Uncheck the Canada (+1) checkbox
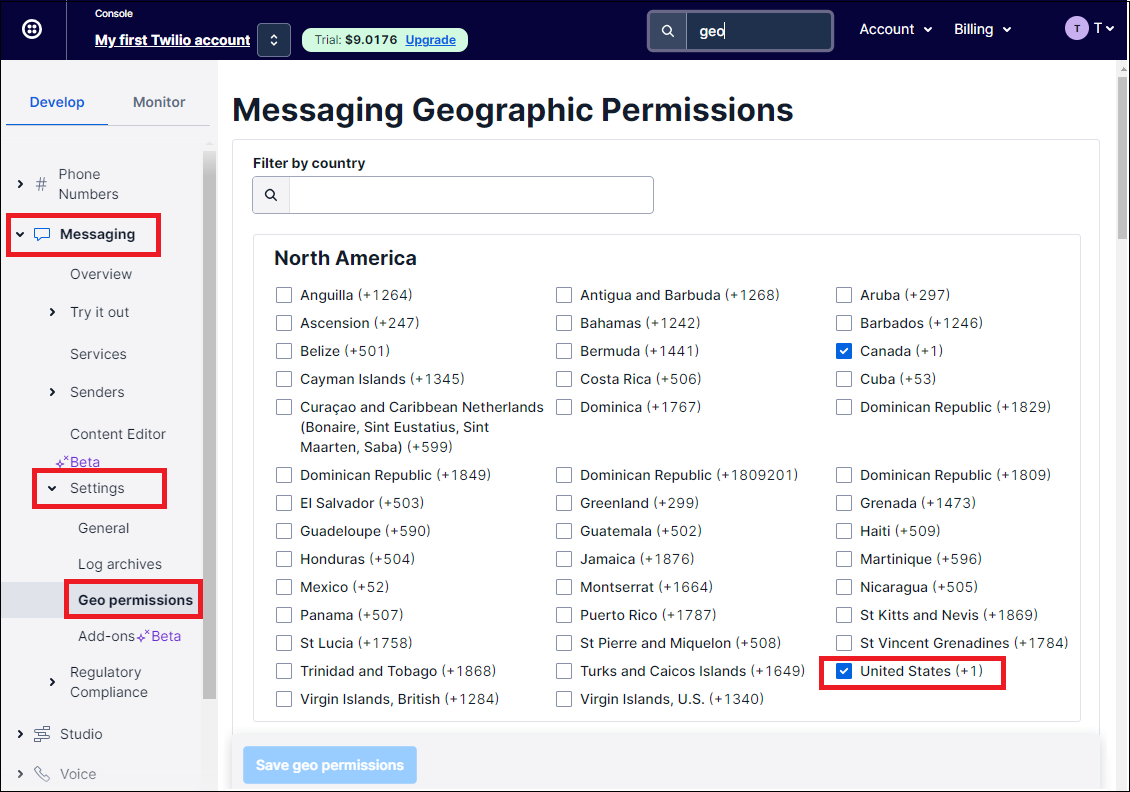The height and width of the screenshot is (792, 1130). (x=844, y=351)
